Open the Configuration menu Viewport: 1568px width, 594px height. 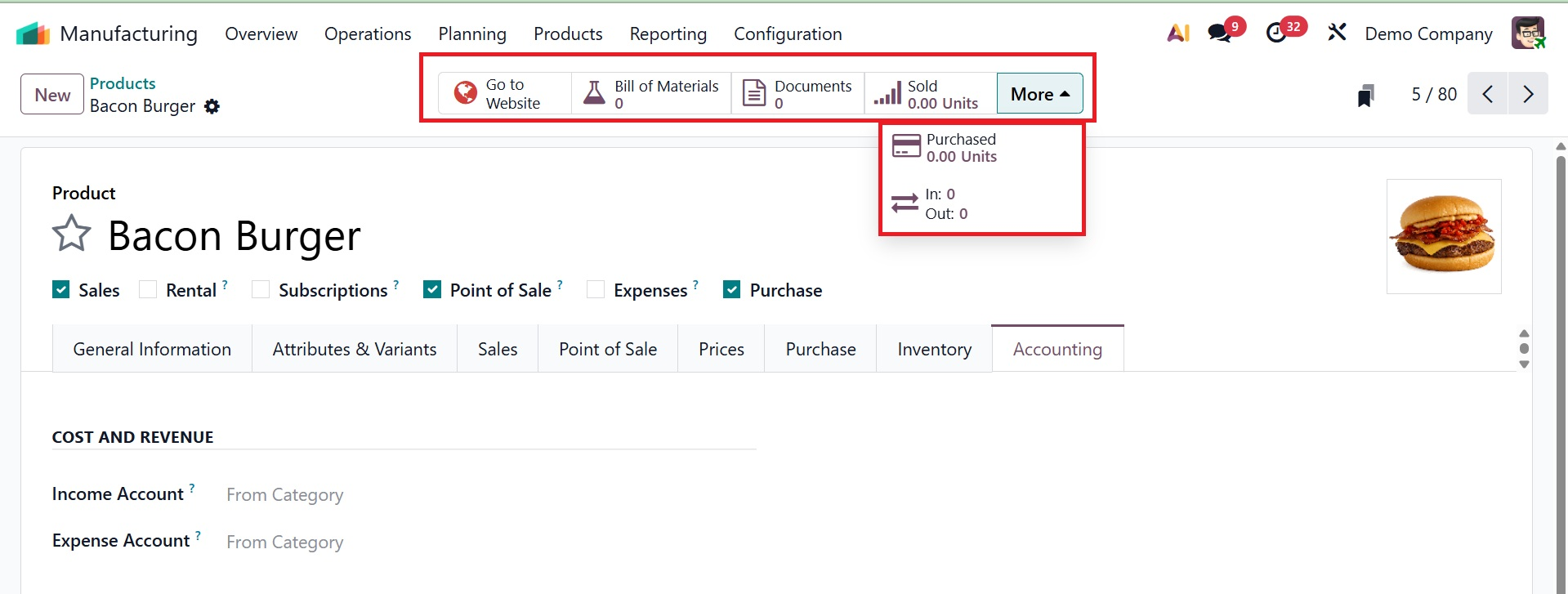coord(787,34)
